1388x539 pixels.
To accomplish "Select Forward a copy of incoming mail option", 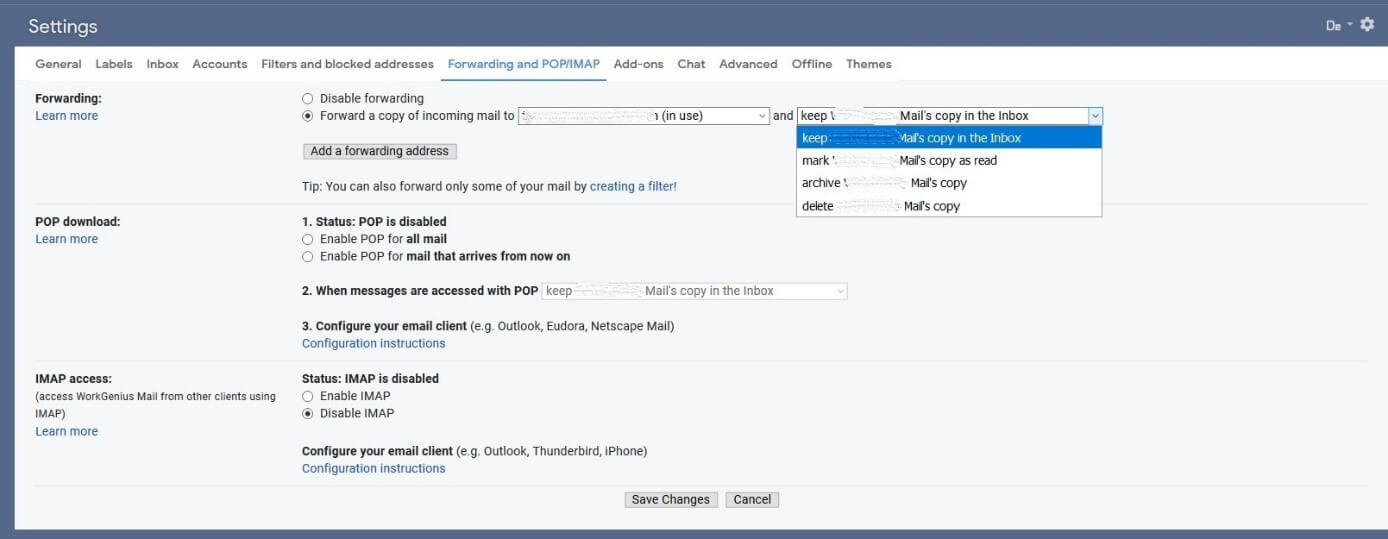I will [308, 116].
